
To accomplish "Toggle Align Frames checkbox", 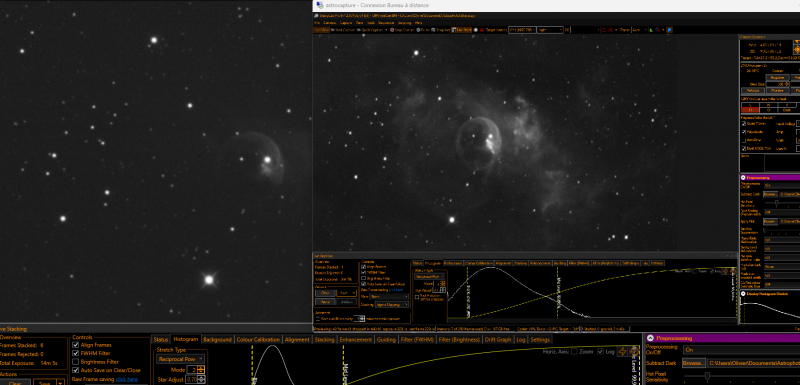I will [76, 345].
